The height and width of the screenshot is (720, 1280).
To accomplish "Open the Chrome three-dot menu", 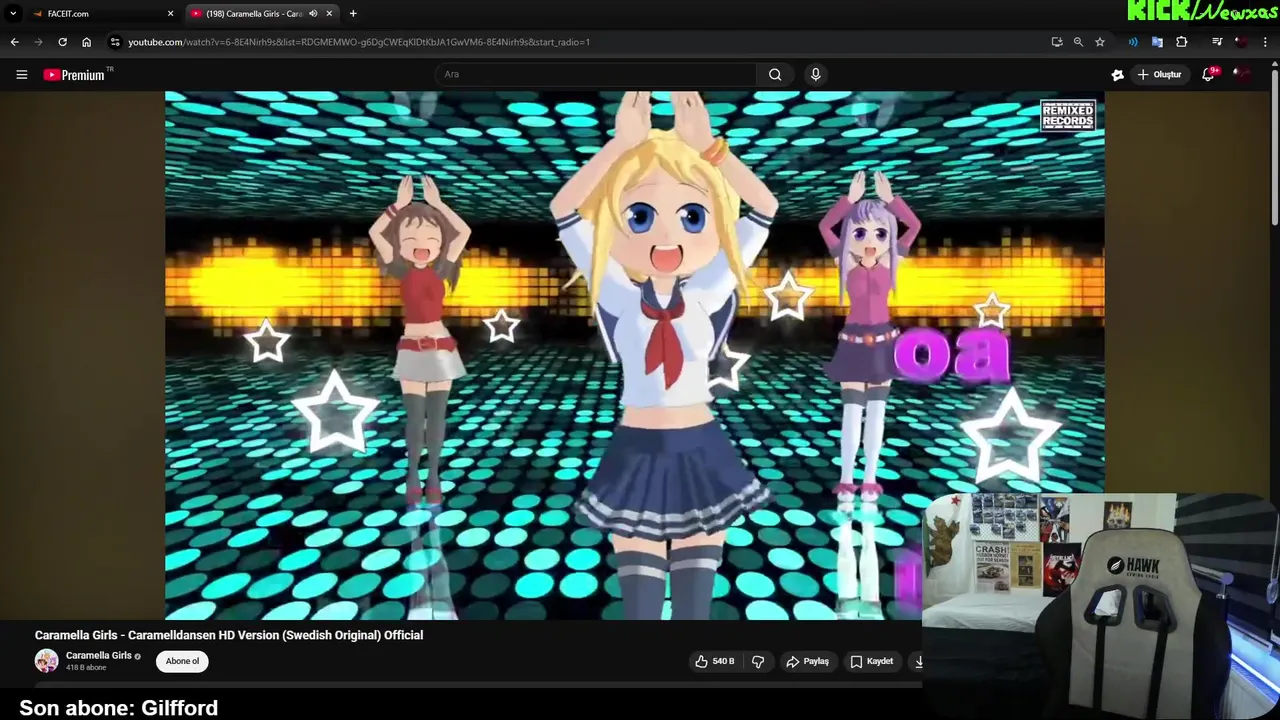I will point(1266,42).
